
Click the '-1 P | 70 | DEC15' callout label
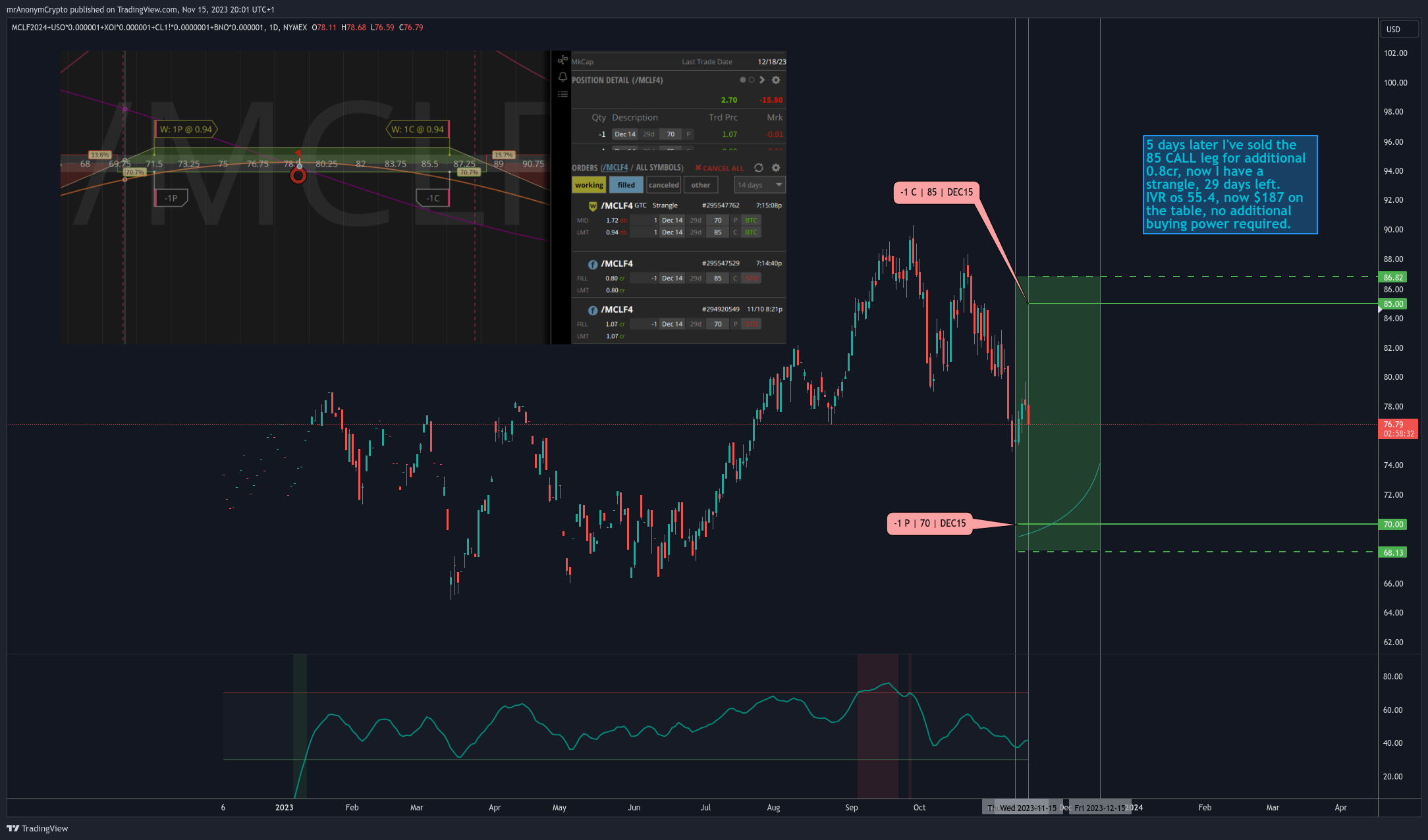click(x=929, y=523)
